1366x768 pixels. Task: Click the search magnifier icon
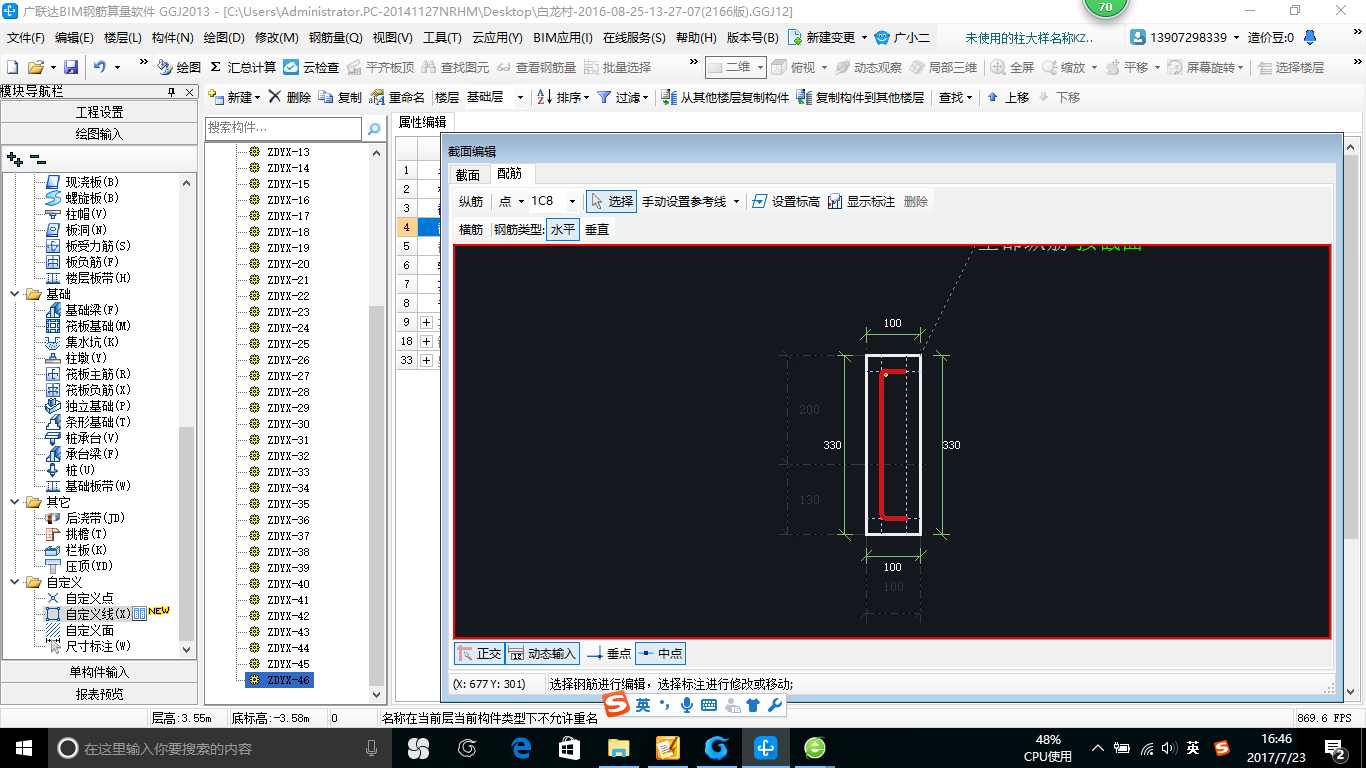click(374, 129)
